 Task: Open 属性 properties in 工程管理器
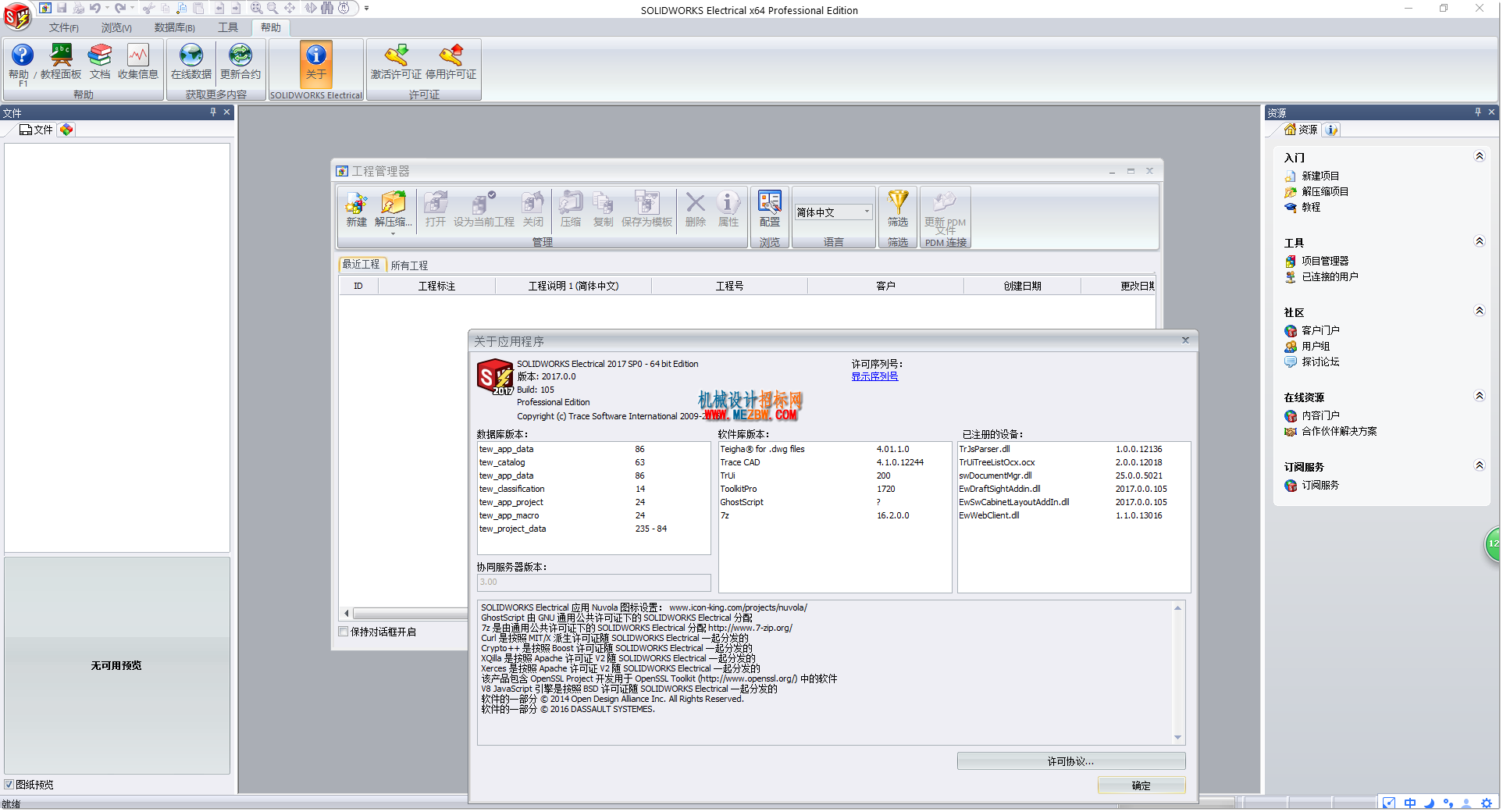728,209
